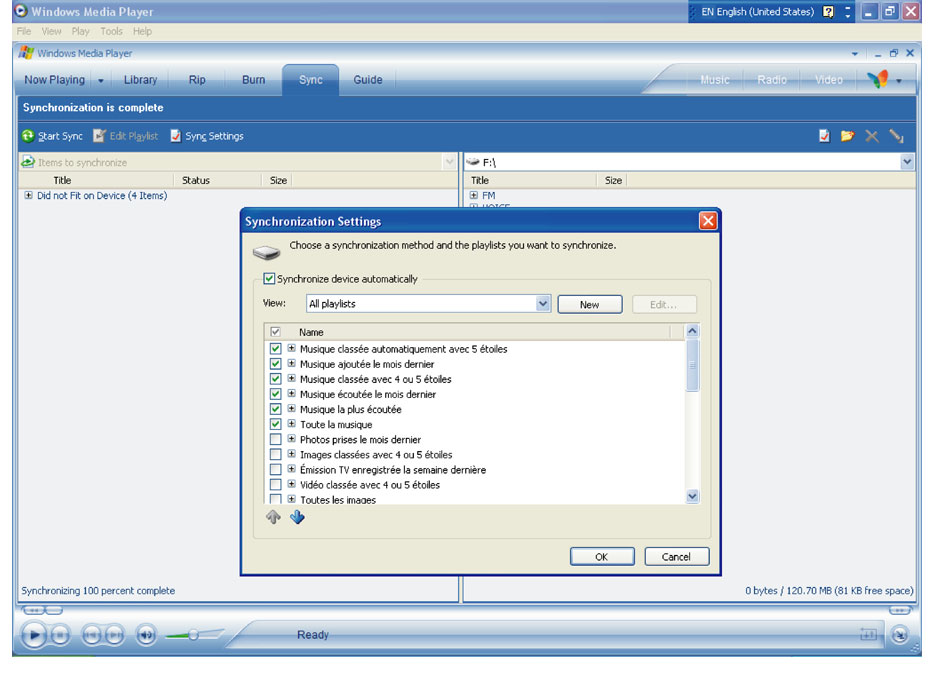Click the blue move down arrow
Viewport: 928px width, 697px height.
point(297,517)
